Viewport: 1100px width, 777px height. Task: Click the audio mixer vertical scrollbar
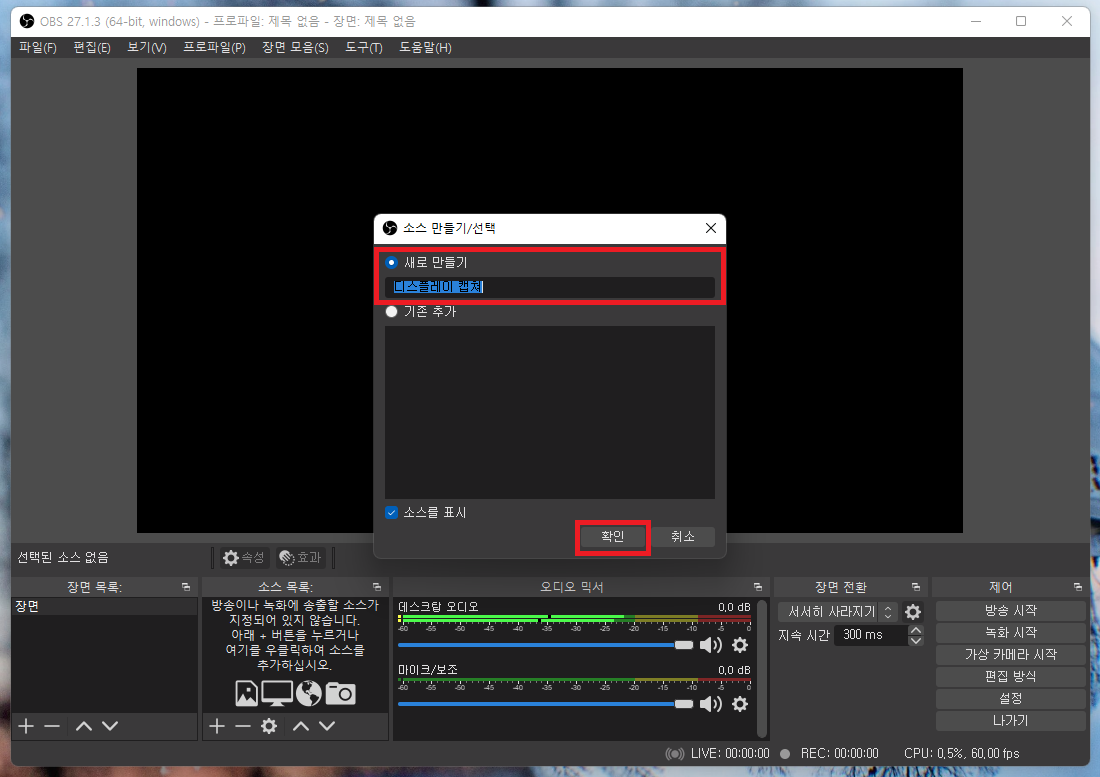(x=763, y=668)
